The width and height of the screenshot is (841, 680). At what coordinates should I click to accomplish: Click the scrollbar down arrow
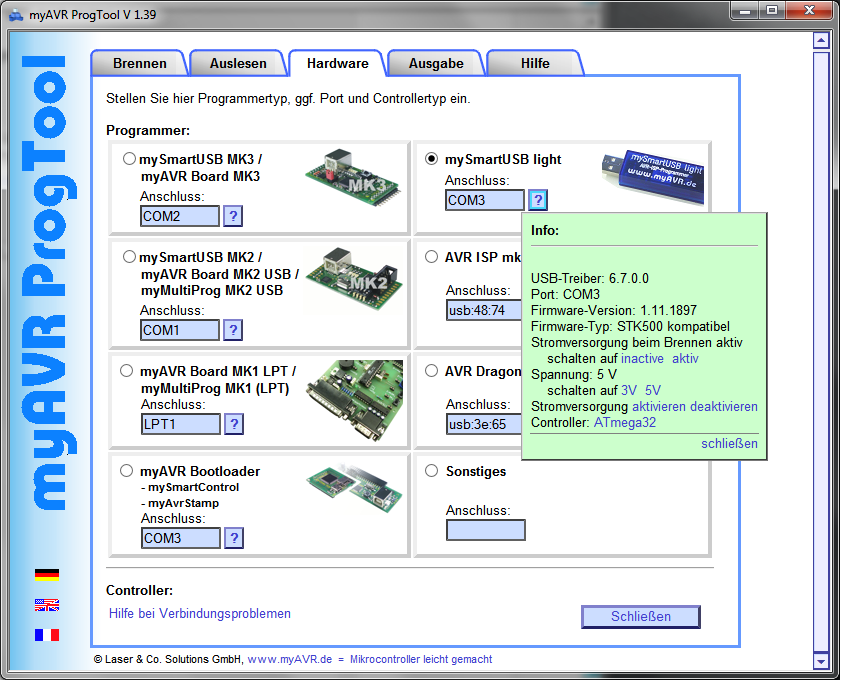(x=821, y=661)
